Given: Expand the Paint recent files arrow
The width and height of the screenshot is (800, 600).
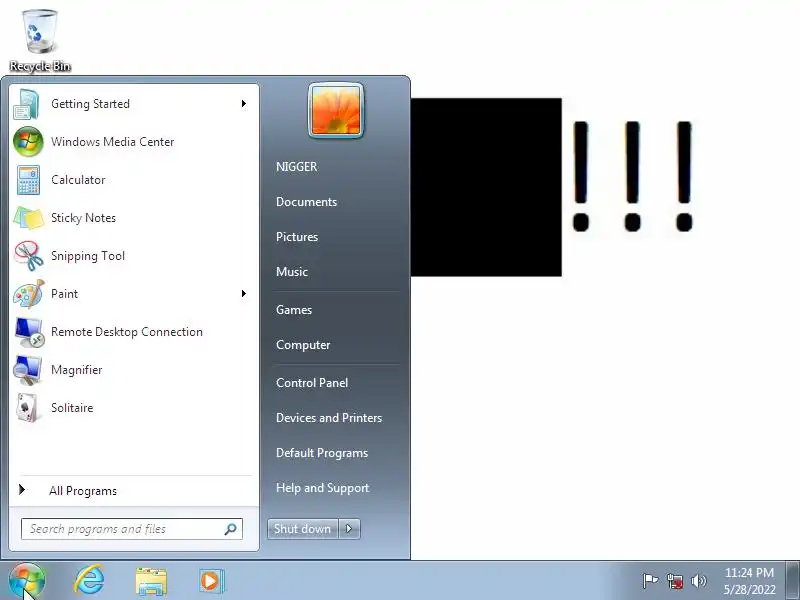Looking at the screenshot, I should coord(244,294).
